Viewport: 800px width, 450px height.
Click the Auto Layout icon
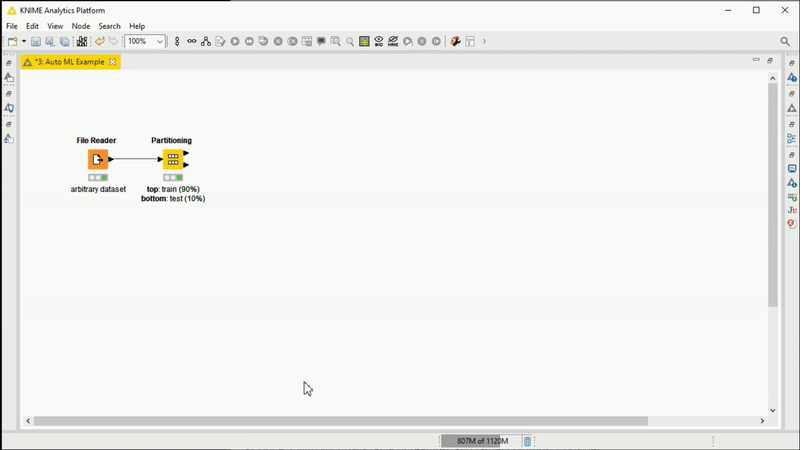point(206,41)
